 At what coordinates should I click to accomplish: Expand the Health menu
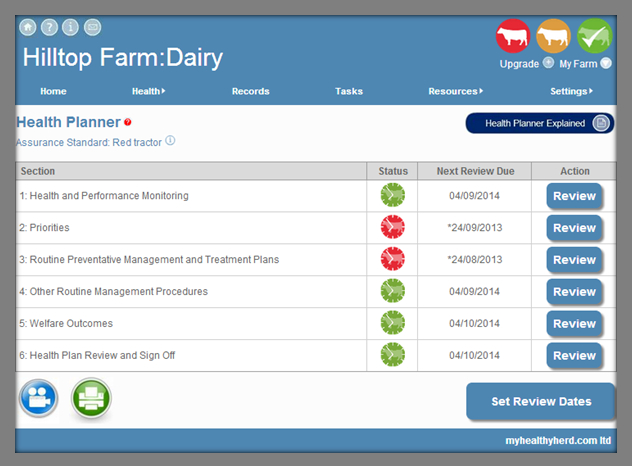point(148,92)
